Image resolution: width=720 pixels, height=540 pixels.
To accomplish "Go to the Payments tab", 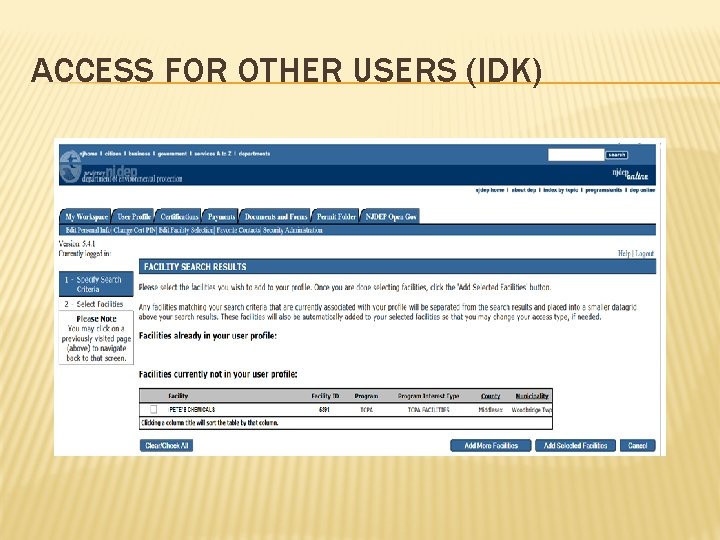I will (x=221, y=216).
